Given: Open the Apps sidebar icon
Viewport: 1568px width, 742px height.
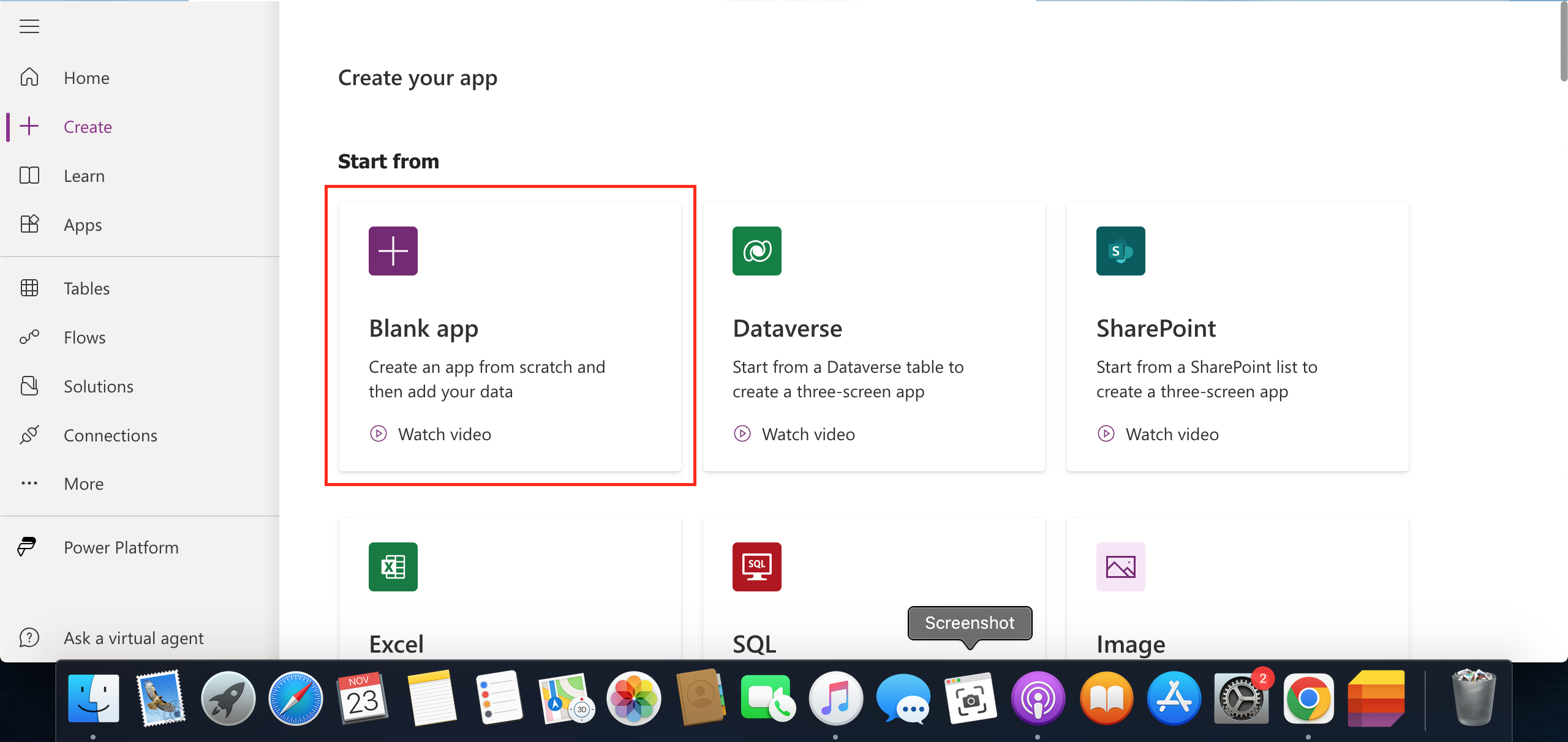Looking at the screenshot, I should point(29,225).
